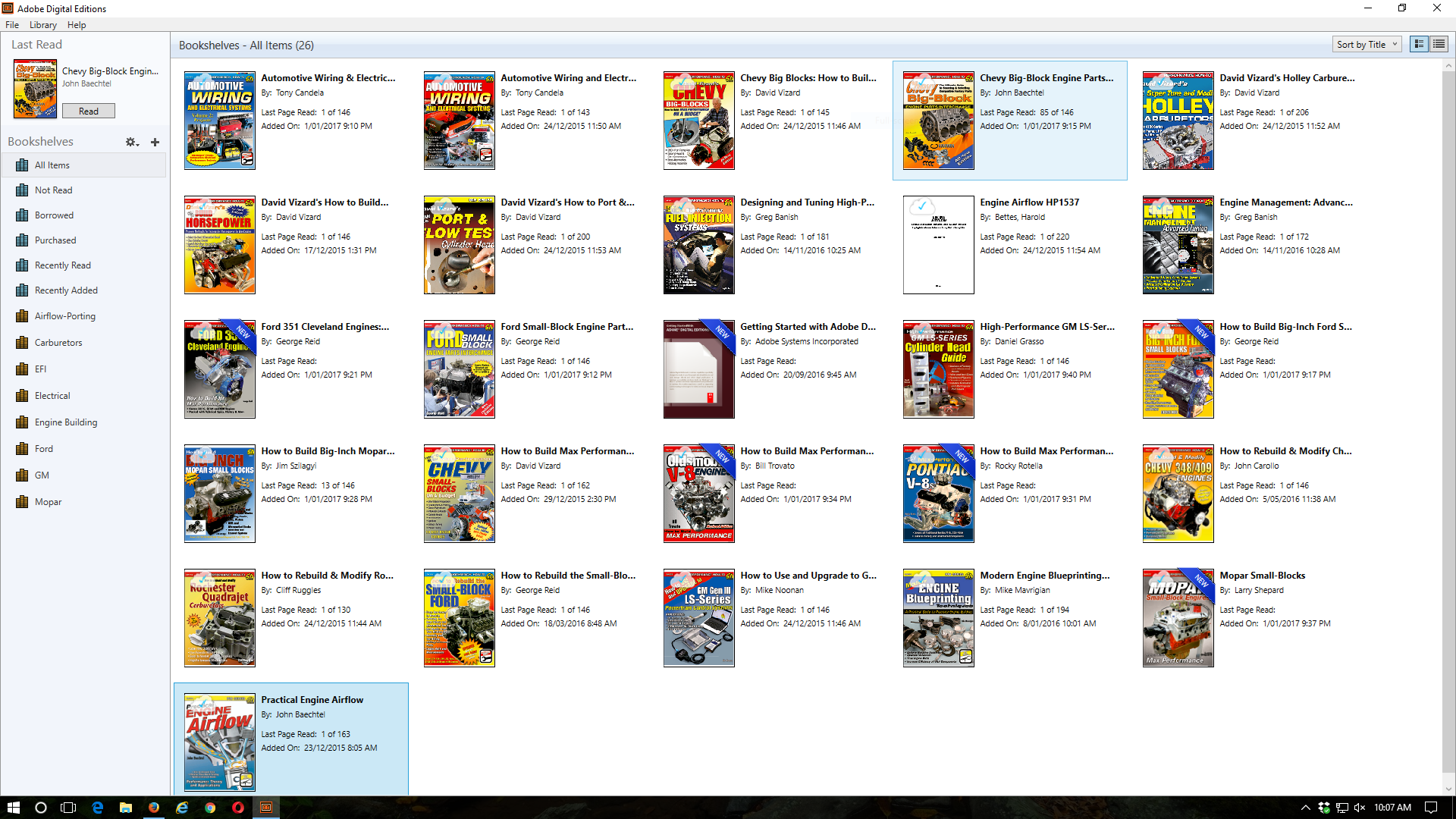The width and height of the screenshot is (1456, 819).
Task: Open the Sort by Title dropdown
Action: click(x=1367, y=44)
